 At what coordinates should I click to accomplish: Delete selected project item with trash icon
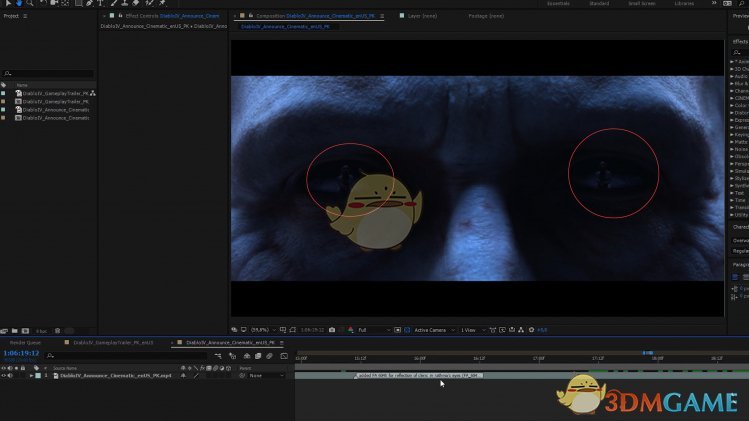(x=57, y=331)
